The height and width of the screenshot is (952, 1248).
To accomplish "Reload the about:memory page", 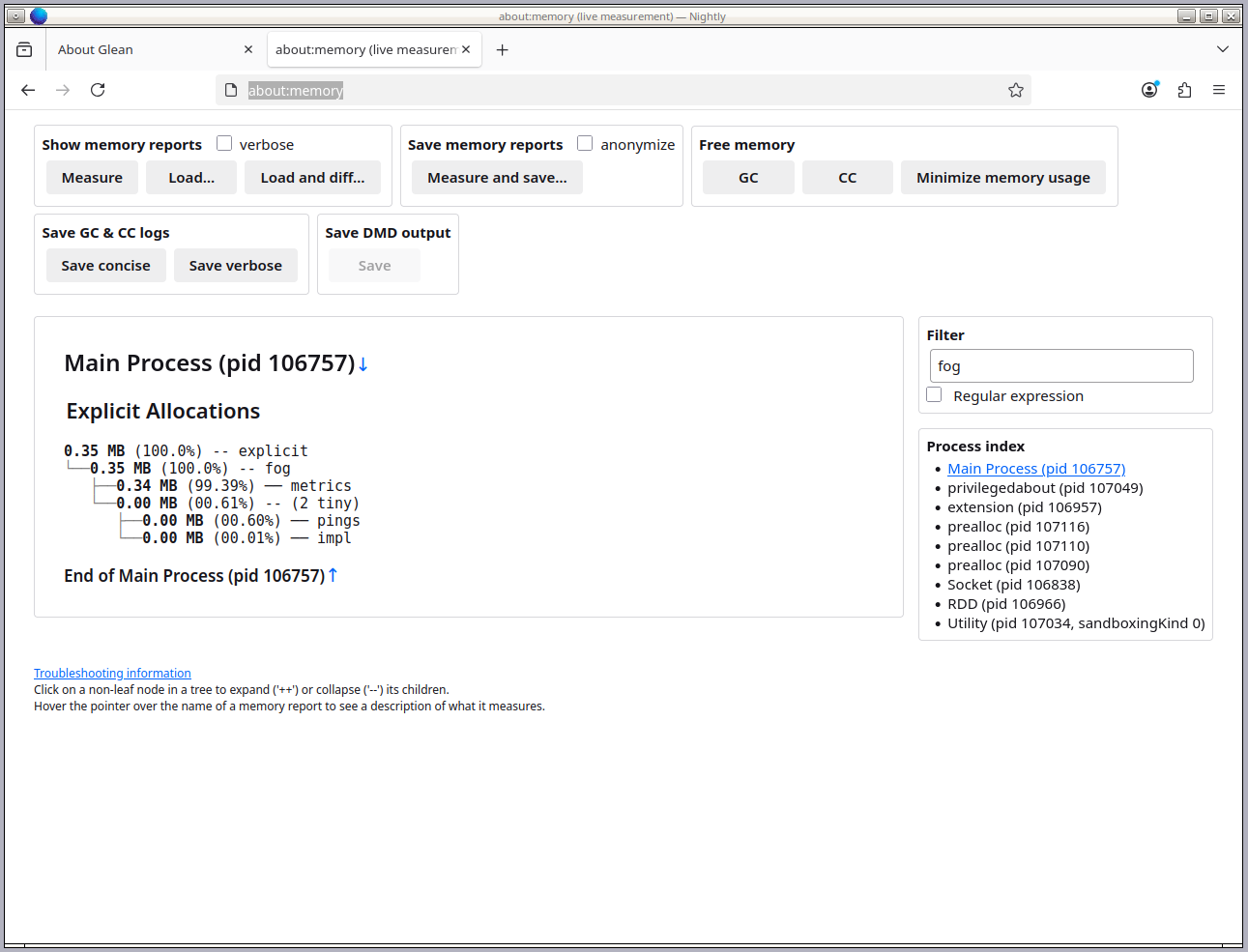I will point(98,90).
